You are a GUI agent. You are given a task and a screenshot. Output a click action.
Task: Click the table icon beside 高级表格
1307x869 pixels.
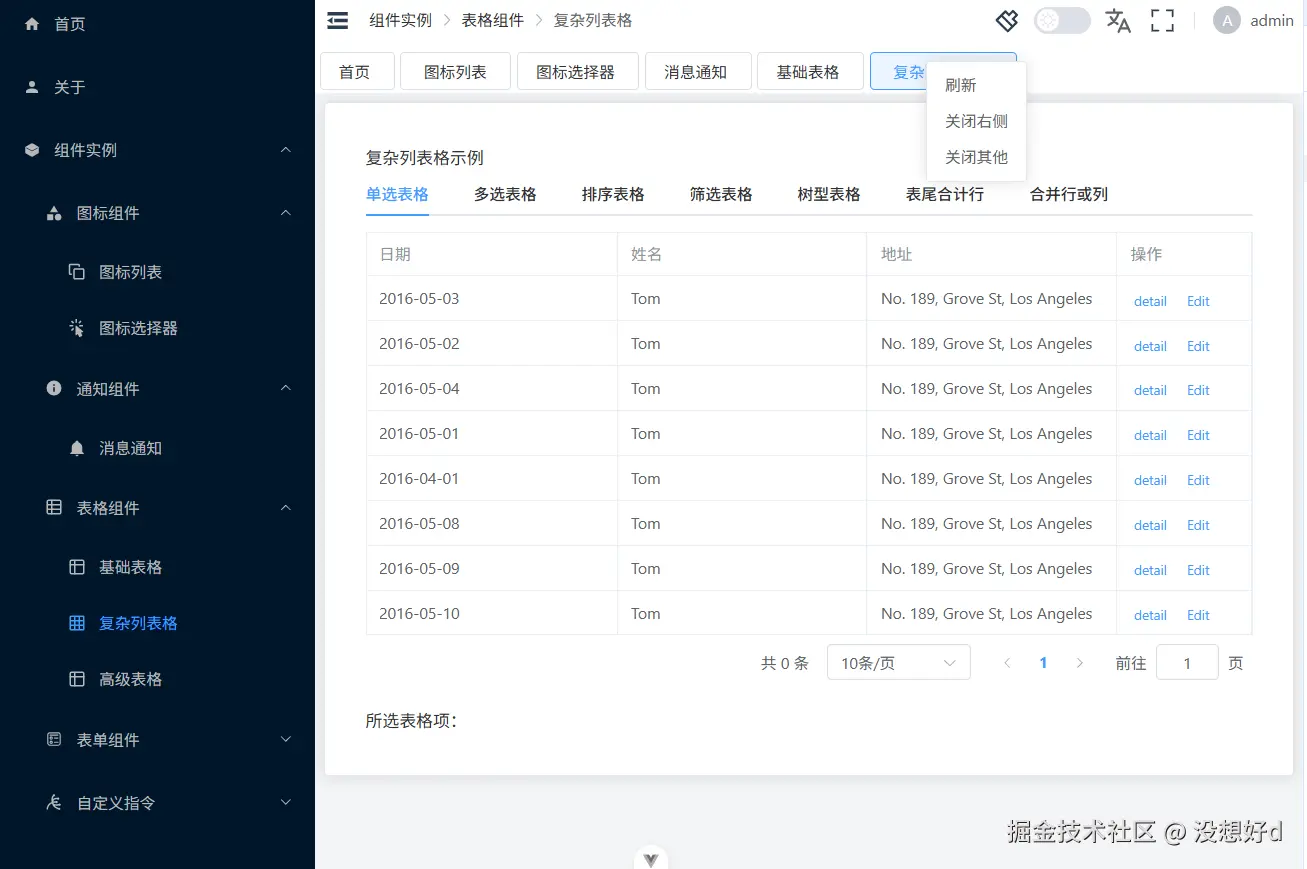[x=77, y=679]
